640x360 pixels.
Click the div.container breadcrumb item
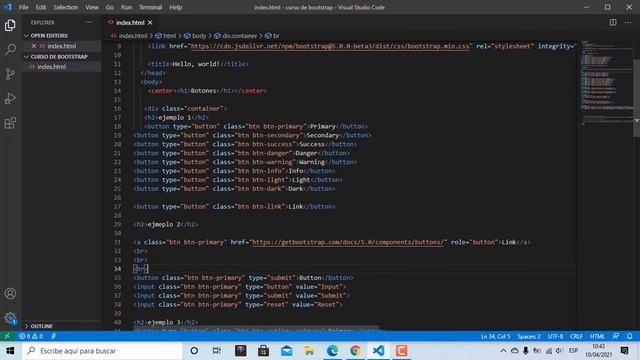click(236, 36)
